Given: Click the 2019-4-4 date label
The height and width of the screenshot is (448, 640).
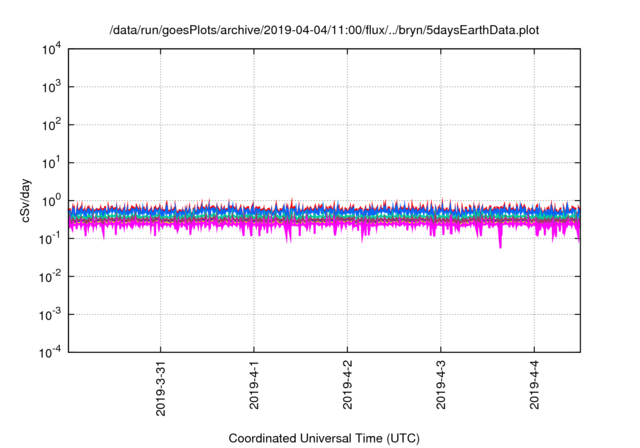Looking at the screenshot, I should pyautogui.click(x=534, y=384).
